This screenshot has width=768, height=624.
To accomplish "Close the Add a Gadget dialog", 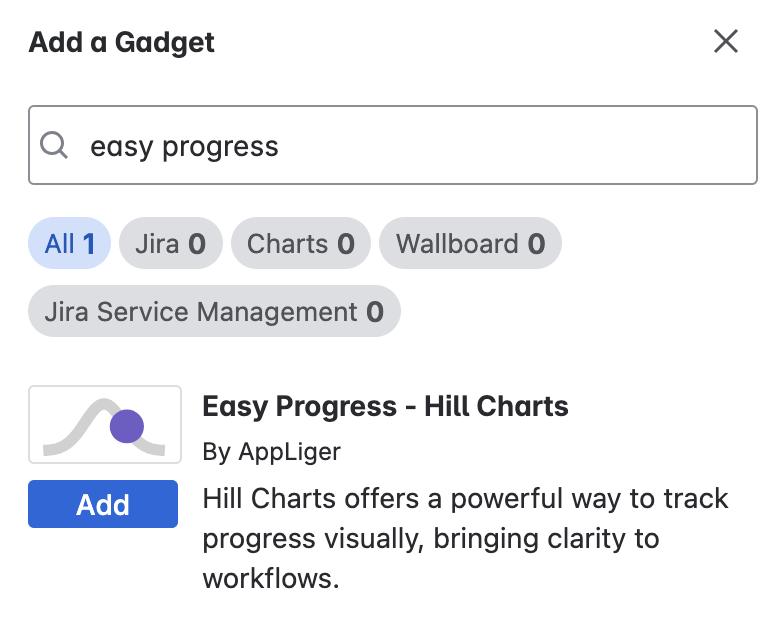I will pos(725,41).
